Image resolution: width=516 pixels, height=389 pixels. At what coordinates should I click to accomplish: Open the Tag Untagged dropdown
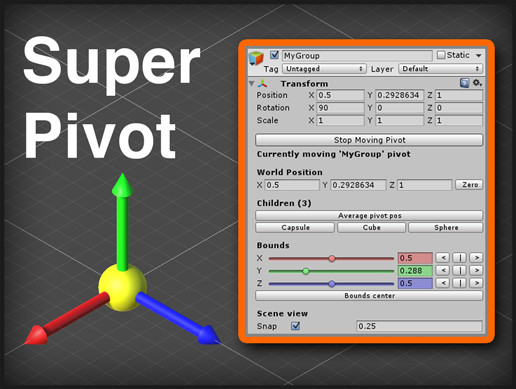(x=324, y=69)
